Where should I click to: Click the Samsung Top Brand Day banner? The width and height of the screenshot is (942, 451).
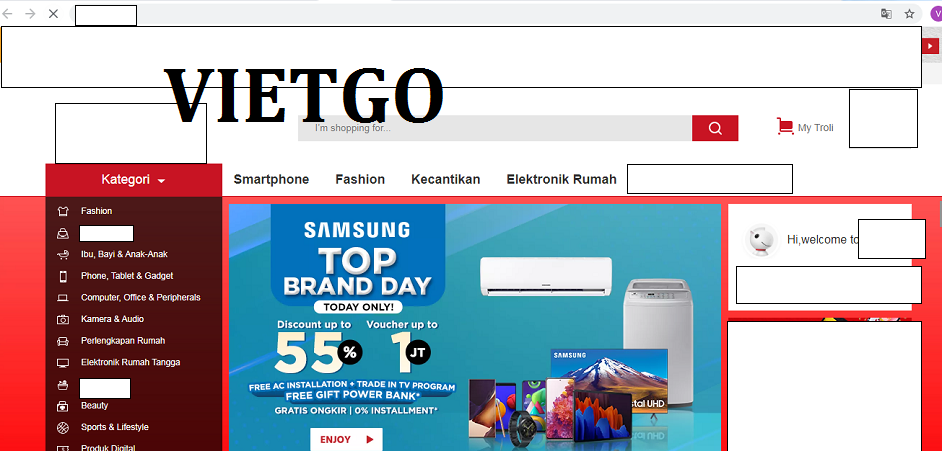475,327
